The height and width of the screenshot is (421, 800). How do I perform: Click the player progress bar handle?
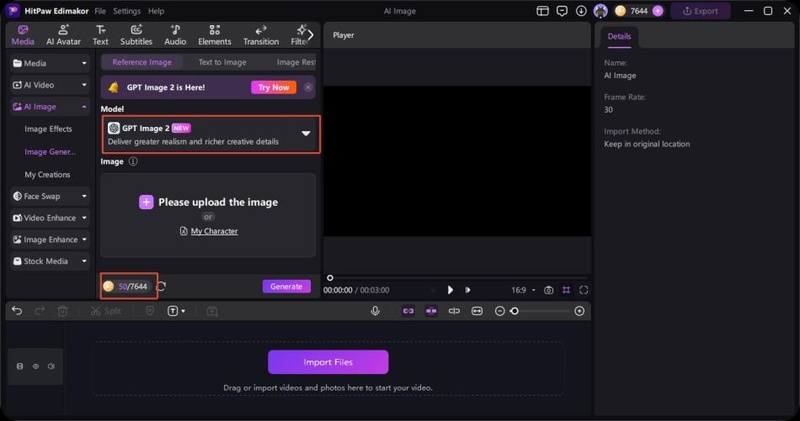(330, 278)
